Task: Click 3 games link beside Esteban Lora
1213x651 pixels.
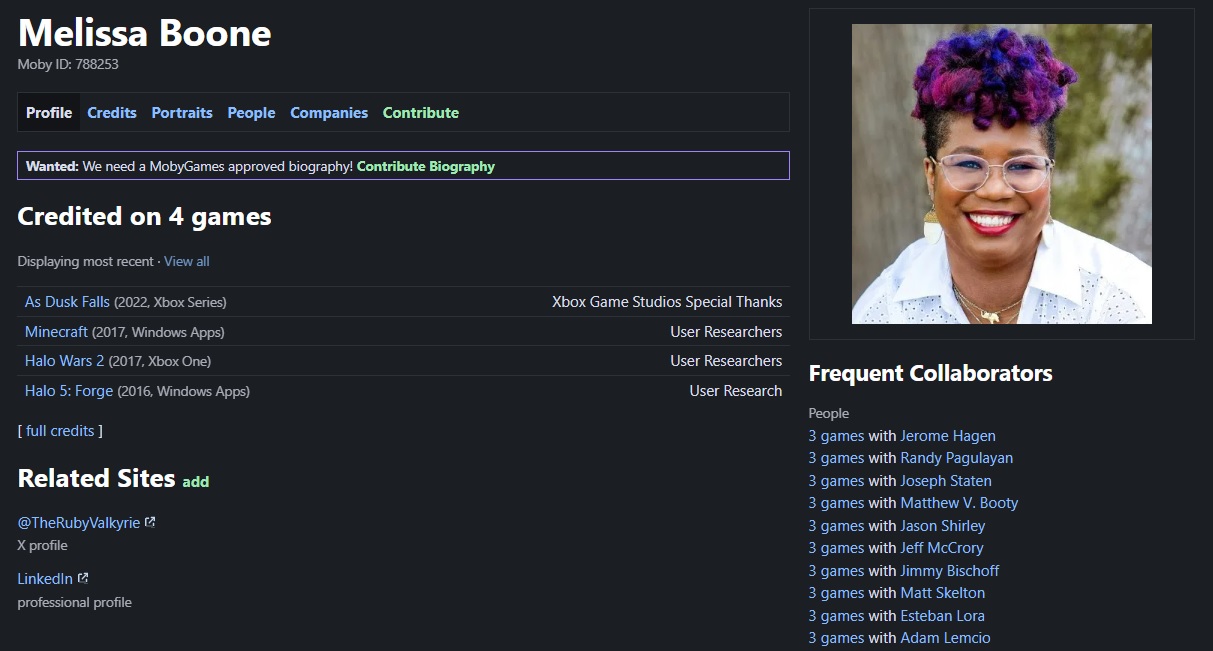Action: [x=836, y=616]
